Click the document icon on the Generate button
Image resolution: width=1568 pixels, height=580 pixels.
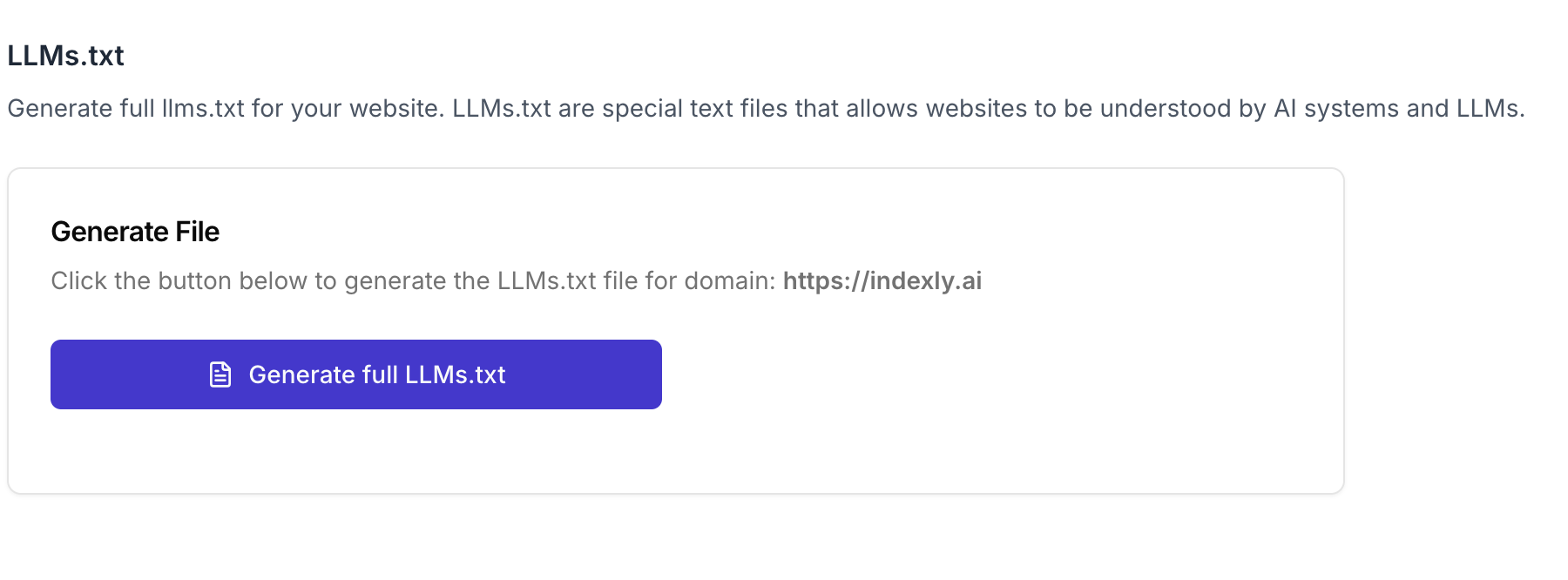point(220,374)
